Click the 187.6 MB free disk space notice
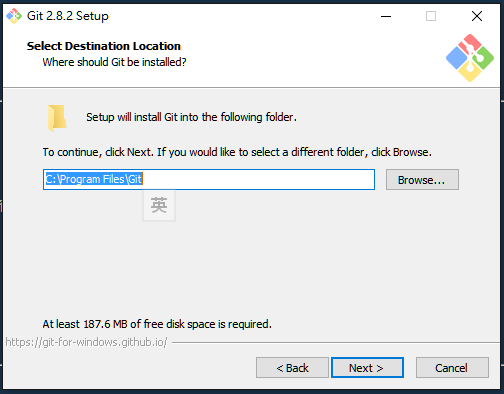The height and width of the screenshot is (394, 504). click(x=157, y=324)
